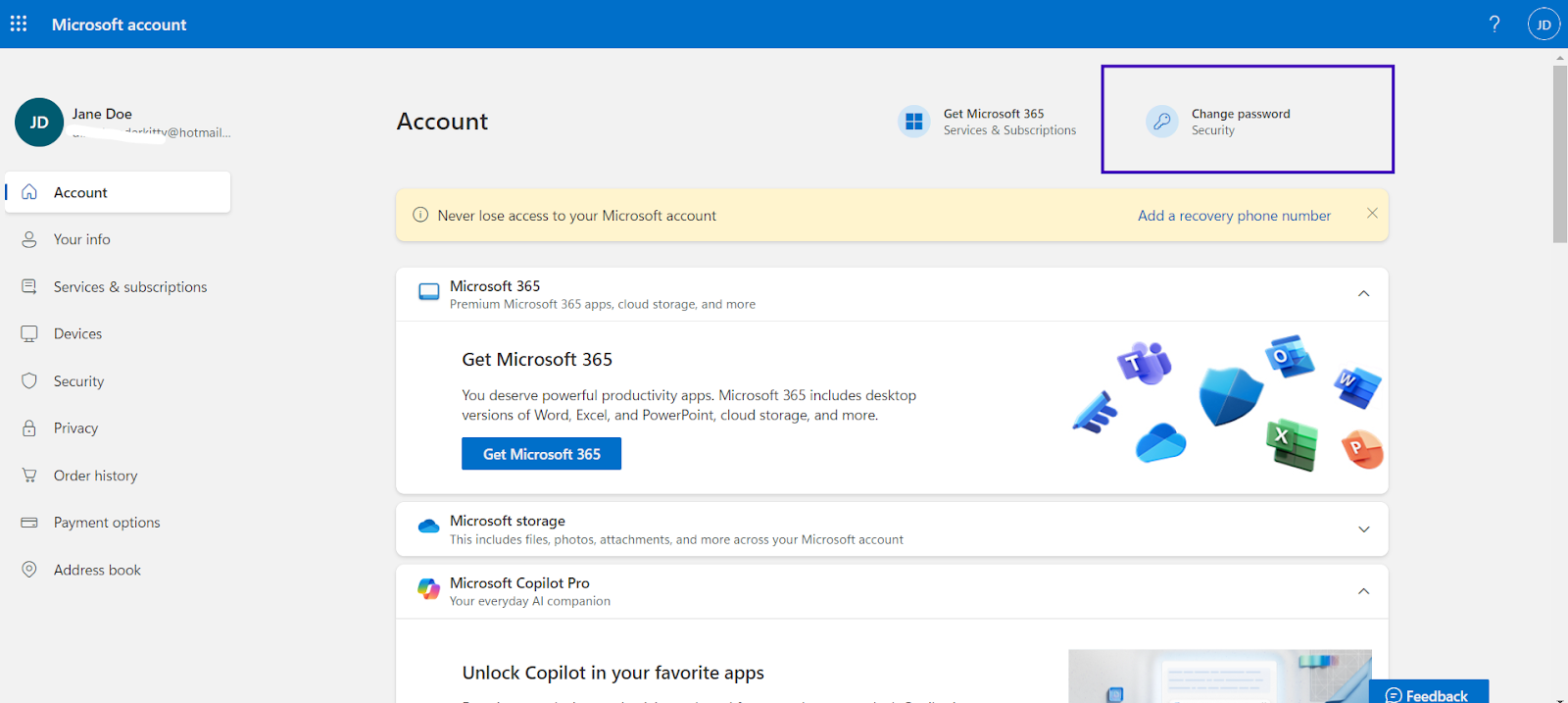Collapse the Microsoft 365 section
1568x703 pixels.
[1363, 294]
